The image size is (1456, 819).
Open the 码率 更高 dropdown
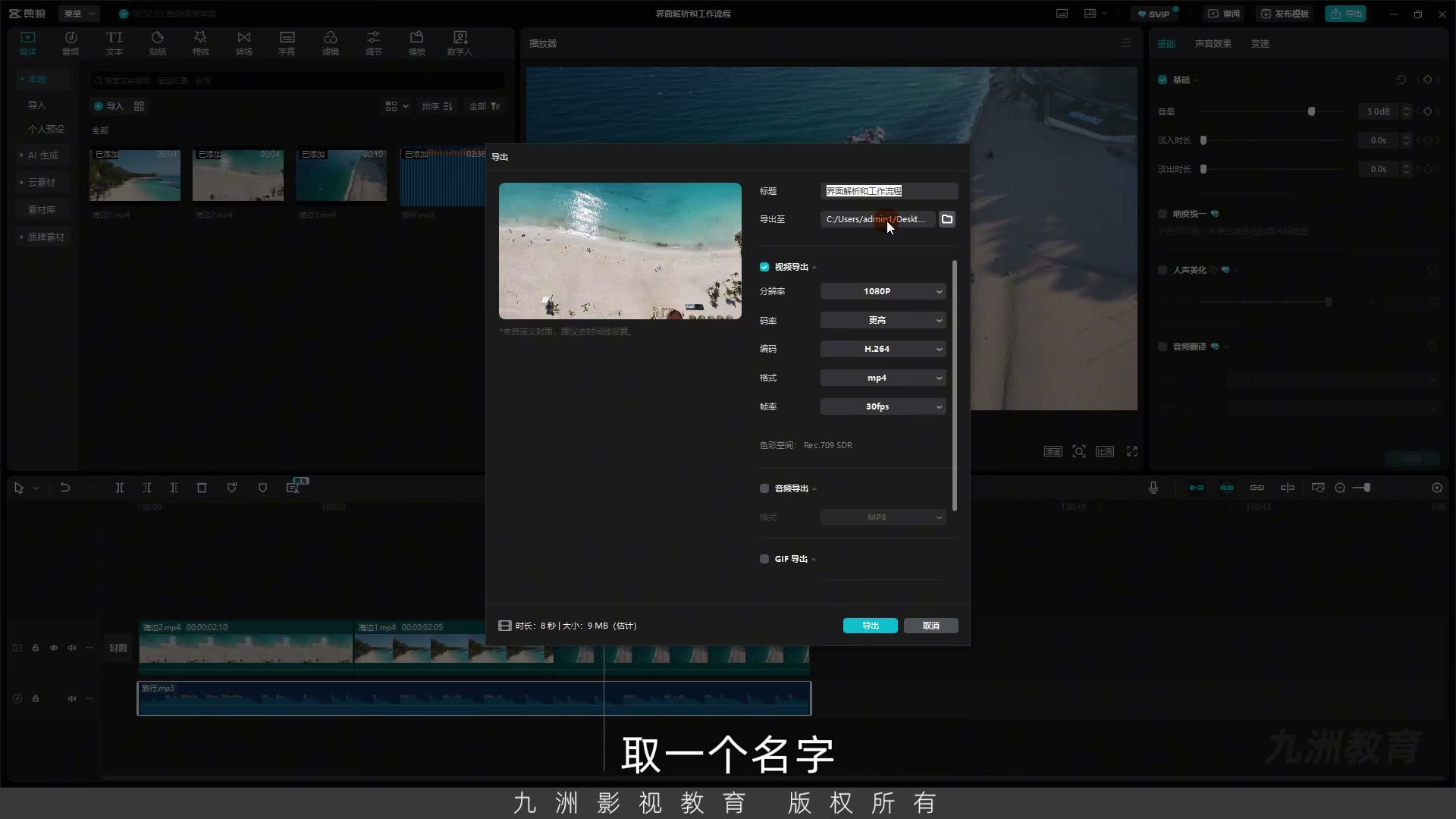tap(883, 320)
